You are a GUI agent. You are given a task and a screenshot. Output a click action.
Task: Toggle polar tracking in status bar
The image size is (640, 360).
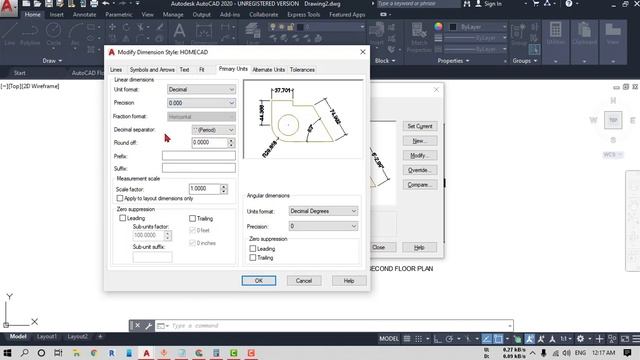click(x=449, y=339)
